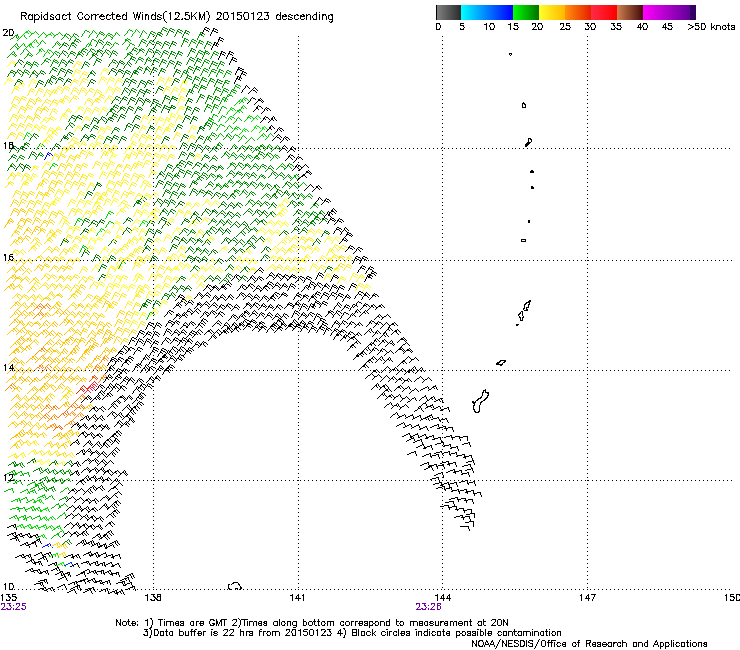Click the Saipan and Tinian island outlines
Screen dimensions: 740x650
tap(524, 312)
